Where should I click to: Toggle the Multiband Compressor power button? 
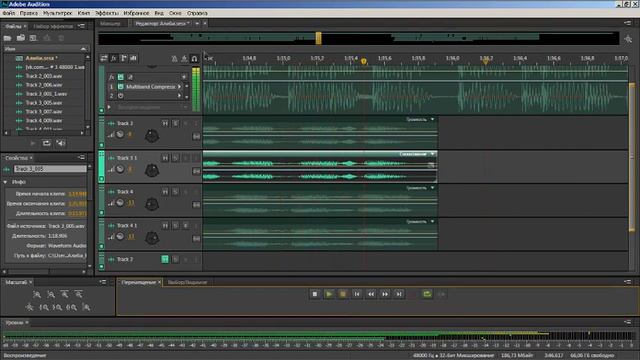click(121, 87)
